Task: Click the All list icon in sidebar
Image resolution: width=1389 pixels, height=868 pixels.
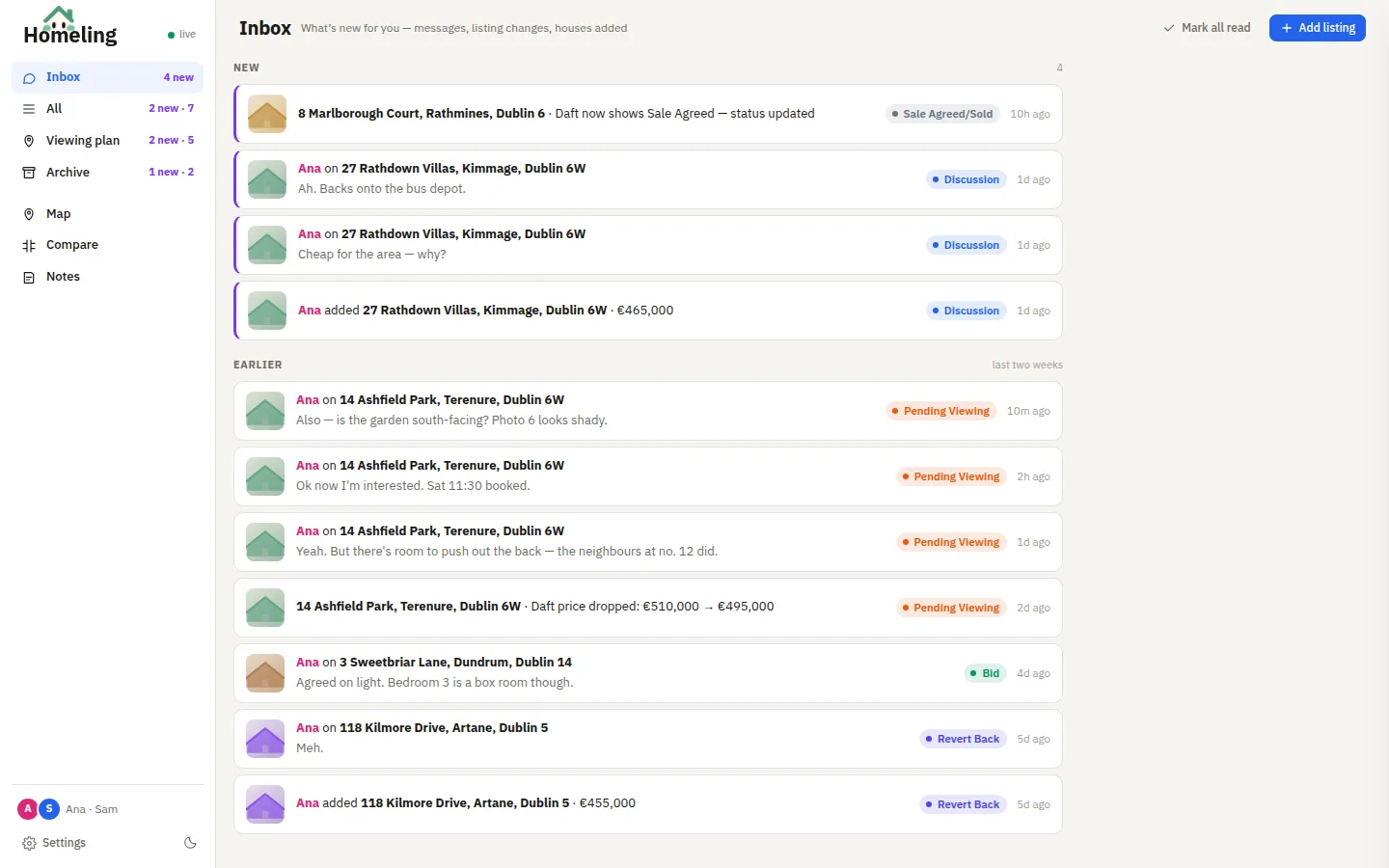Action: pyautogui.click(x=29, y=109)
